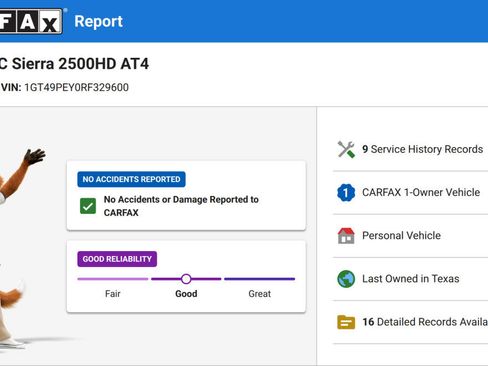Select the GOOD RELIABILITY badge
The width and height of the screenshot is (488, 366).
[117, 259]
